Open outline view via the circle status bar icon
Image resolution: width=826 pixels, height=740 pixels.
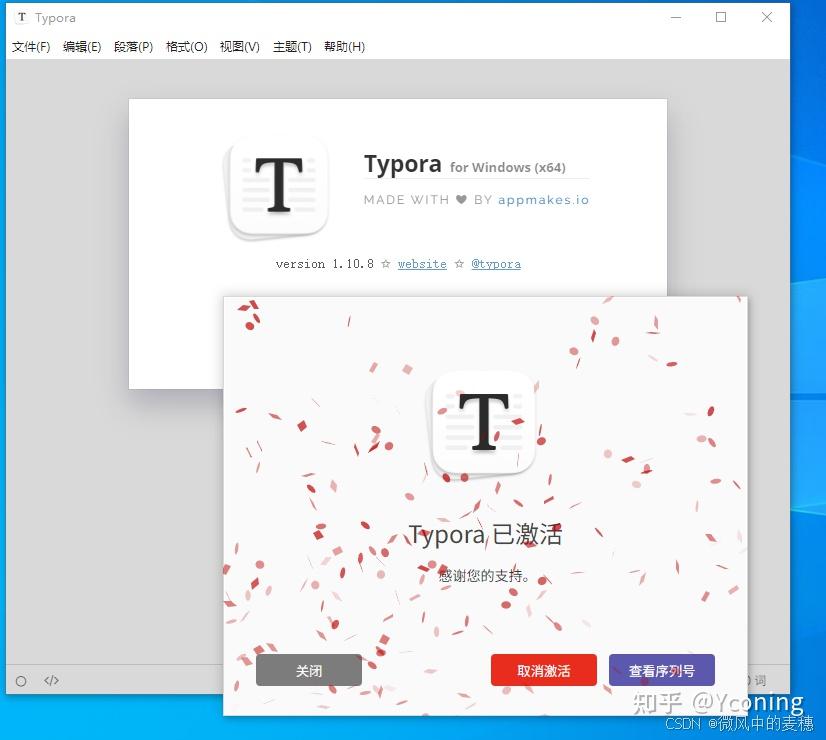click(21, 680)
